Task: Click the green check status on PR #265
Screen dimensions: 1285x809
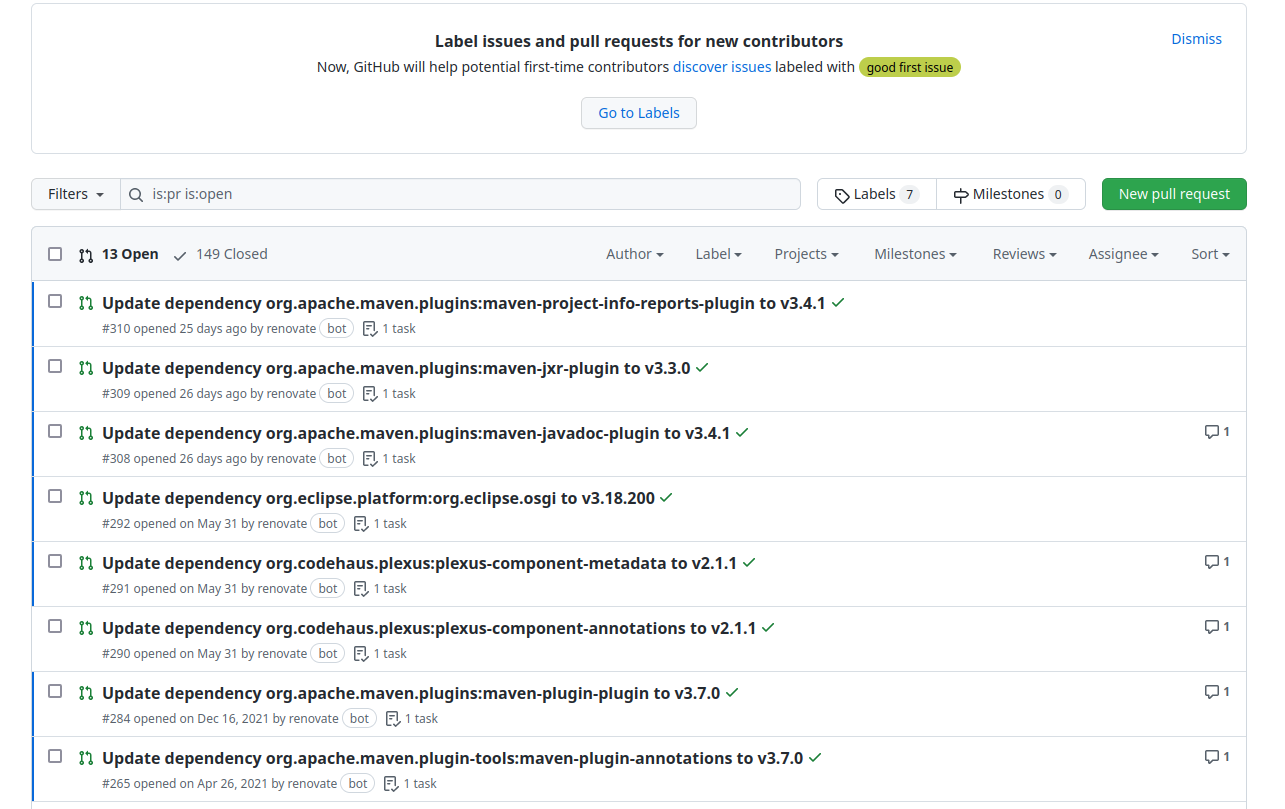Action: click(815, 758)
